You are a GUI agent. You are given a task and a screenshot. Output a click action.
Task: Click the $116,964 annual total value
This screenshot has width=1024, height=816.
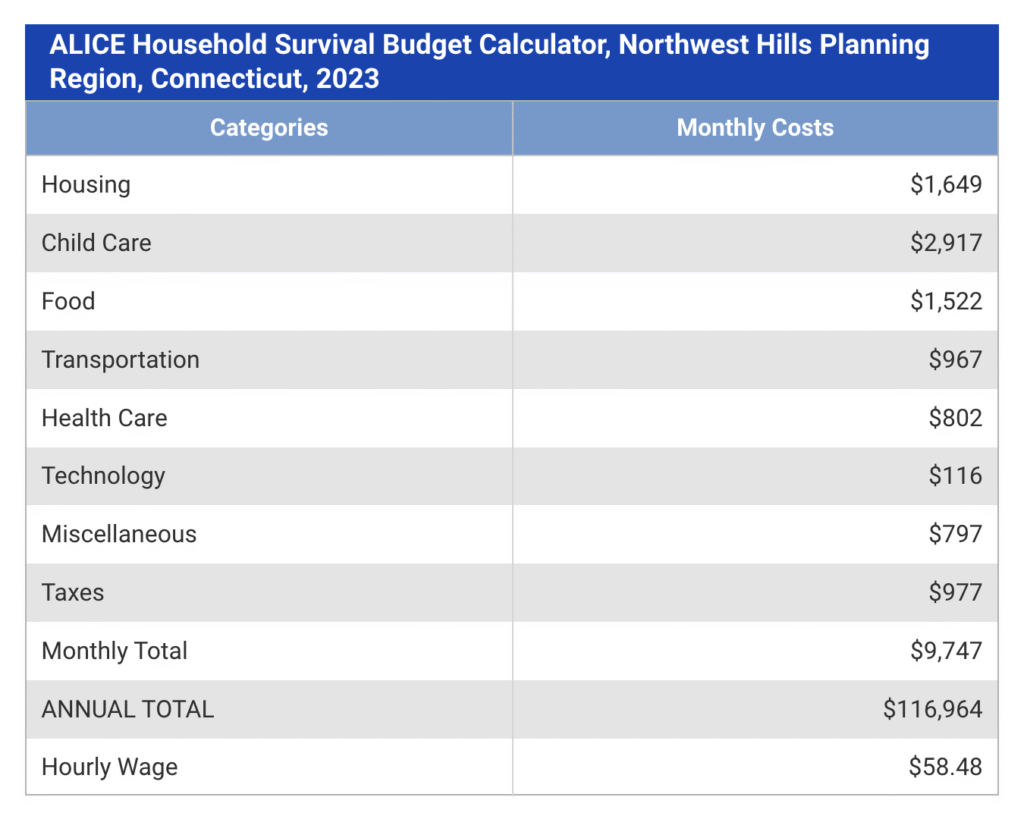[933, 709]
